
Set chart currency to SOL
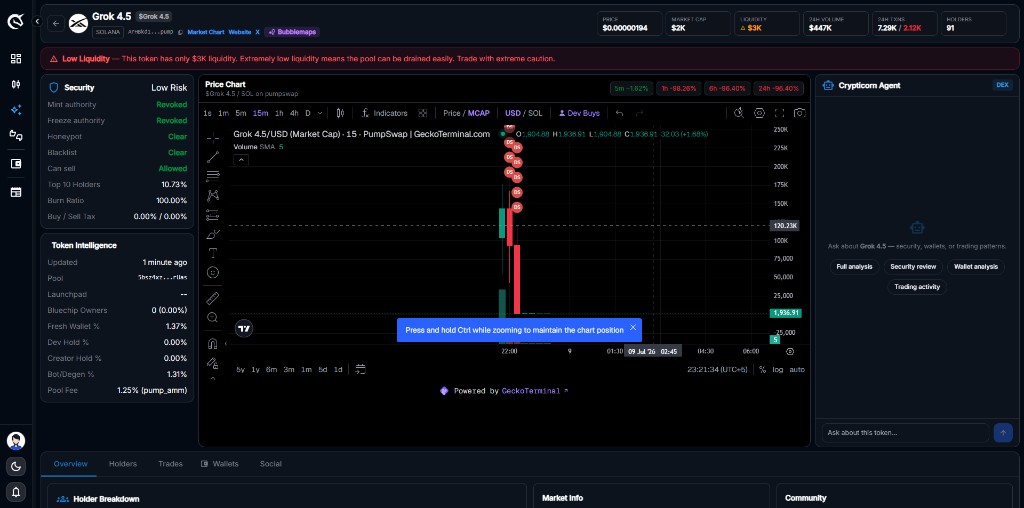[535, 113]
